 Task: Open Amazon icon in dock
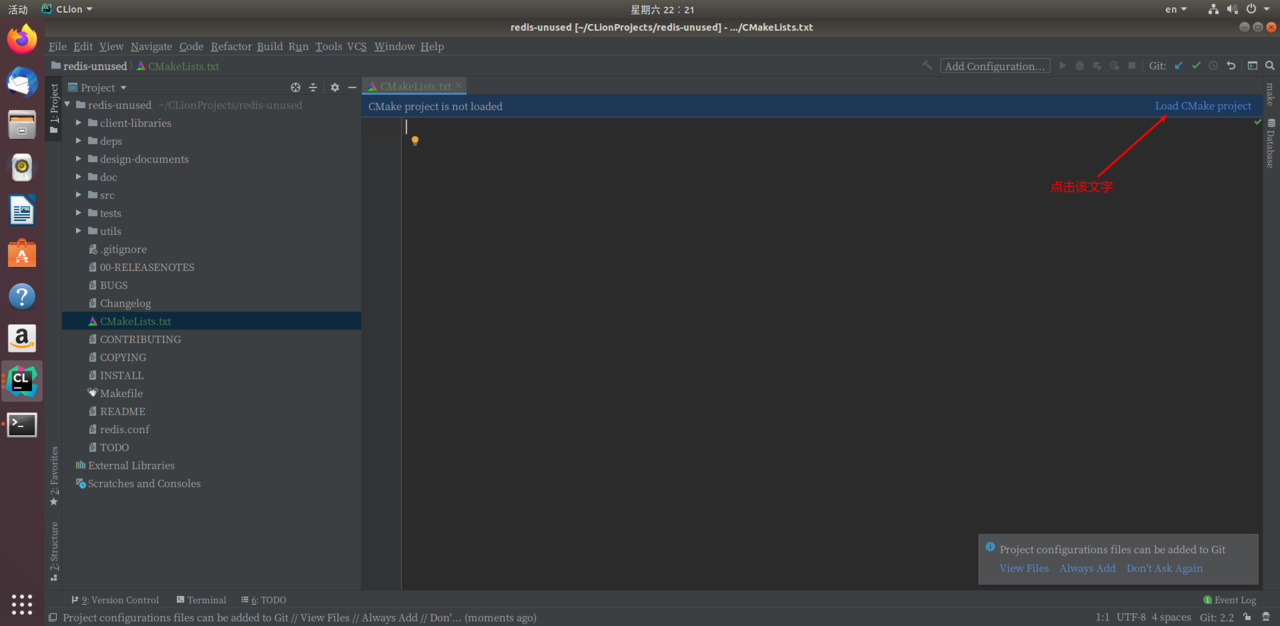(22, 339)
